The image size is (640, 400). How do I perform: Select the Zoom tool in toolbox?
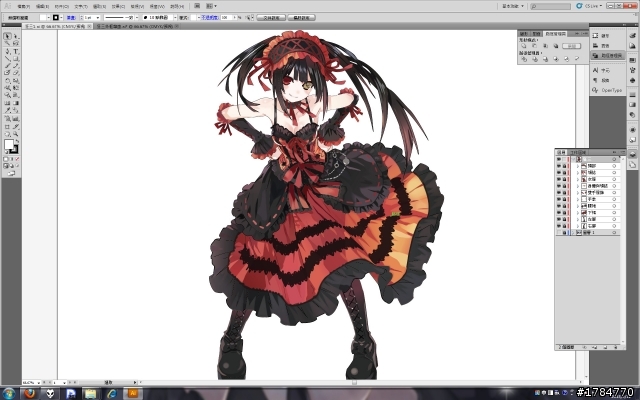[16, 134]
